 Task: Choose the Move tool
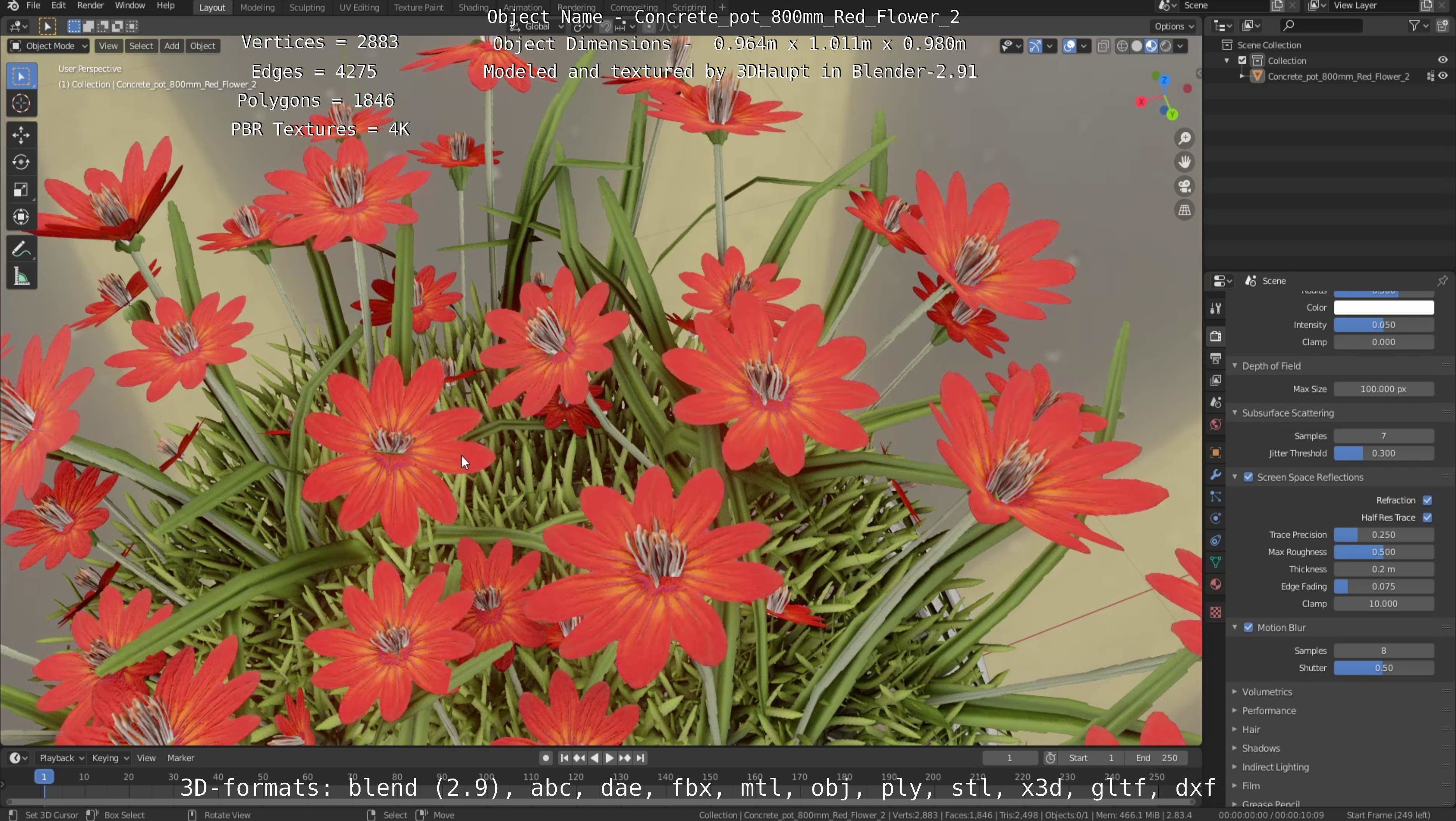pos(21,135)
